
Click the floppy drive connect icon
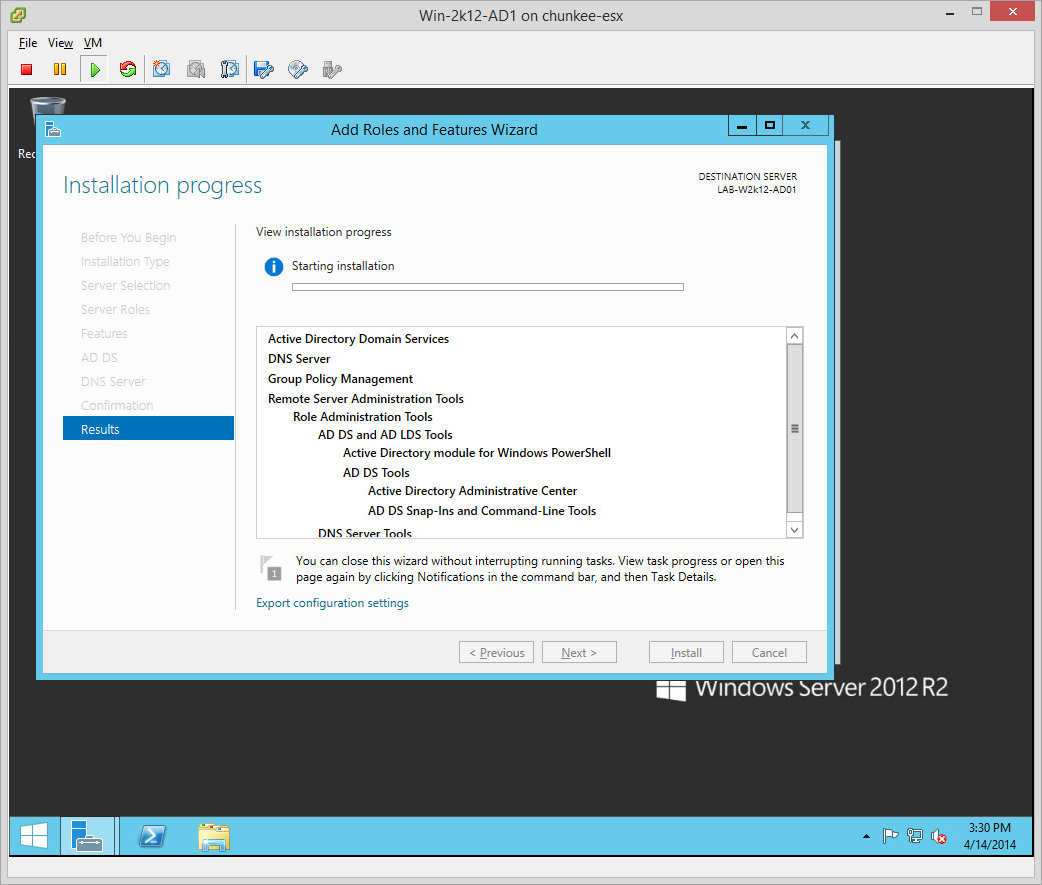[x=264, y=69]
